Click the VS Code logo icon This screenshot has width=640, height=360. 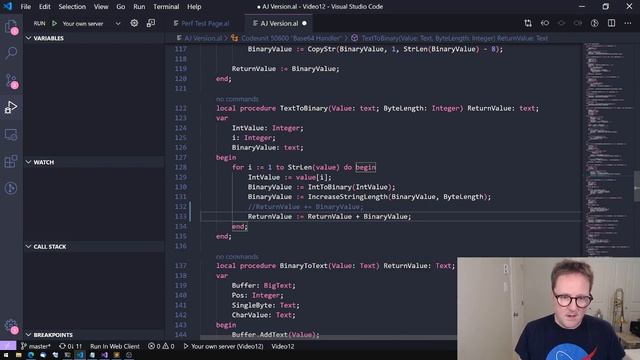8,7
